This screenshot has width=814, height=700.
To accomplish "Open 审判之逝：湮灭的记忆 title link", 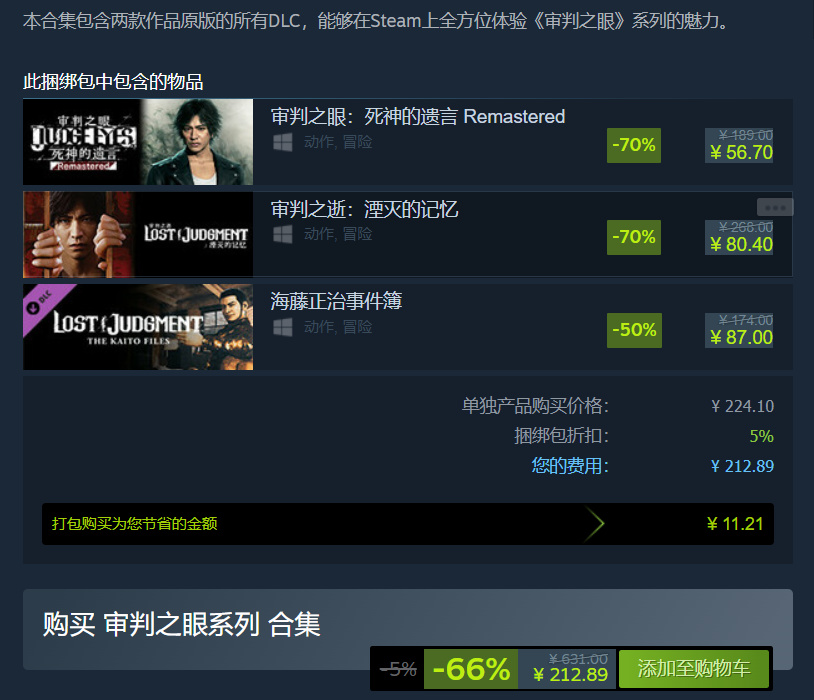I will point(364,209).
